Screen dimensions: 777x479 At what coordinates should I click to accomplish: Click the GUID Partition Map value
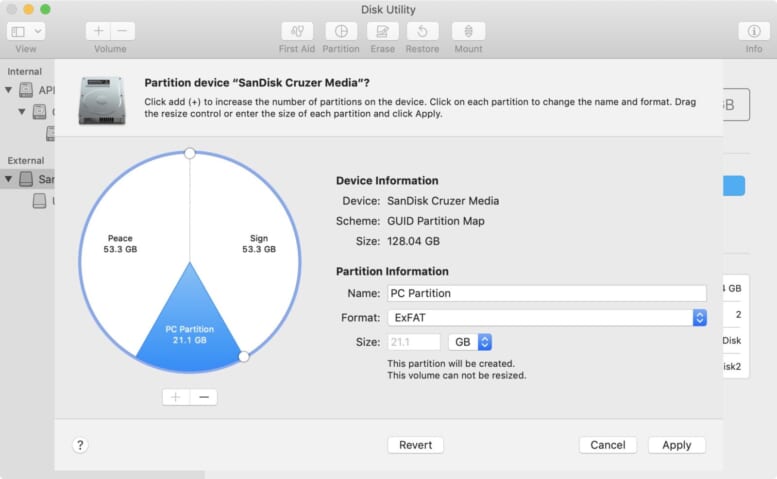click(x=436, y=221)
